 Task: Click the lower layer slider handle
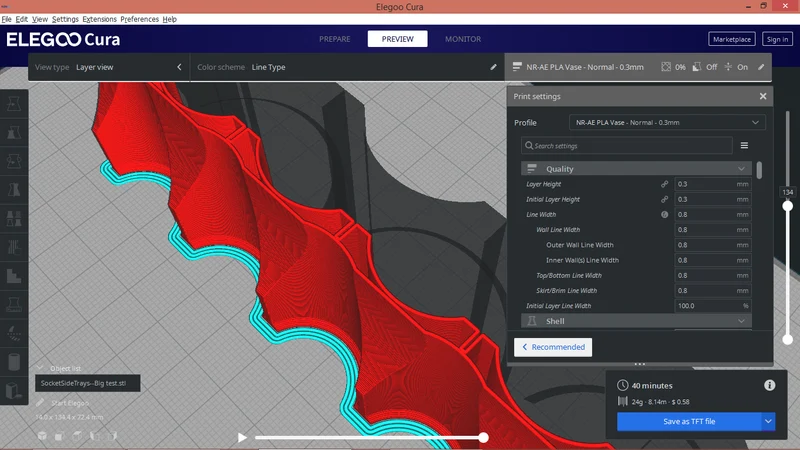tap(788, 339)
